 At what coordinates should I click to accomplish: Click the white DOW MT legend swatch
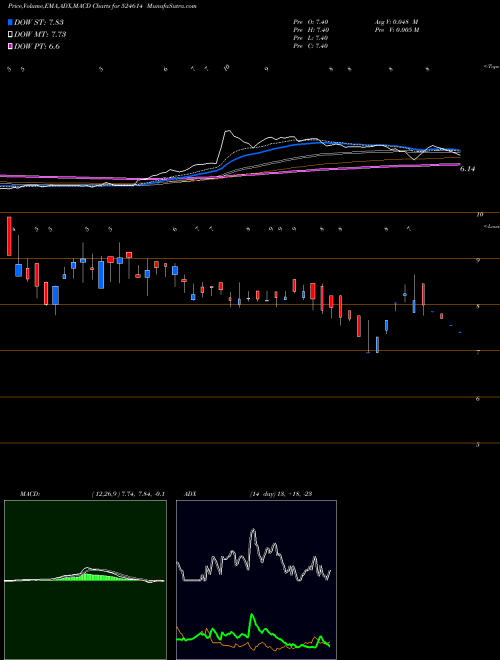click(10, 35)
